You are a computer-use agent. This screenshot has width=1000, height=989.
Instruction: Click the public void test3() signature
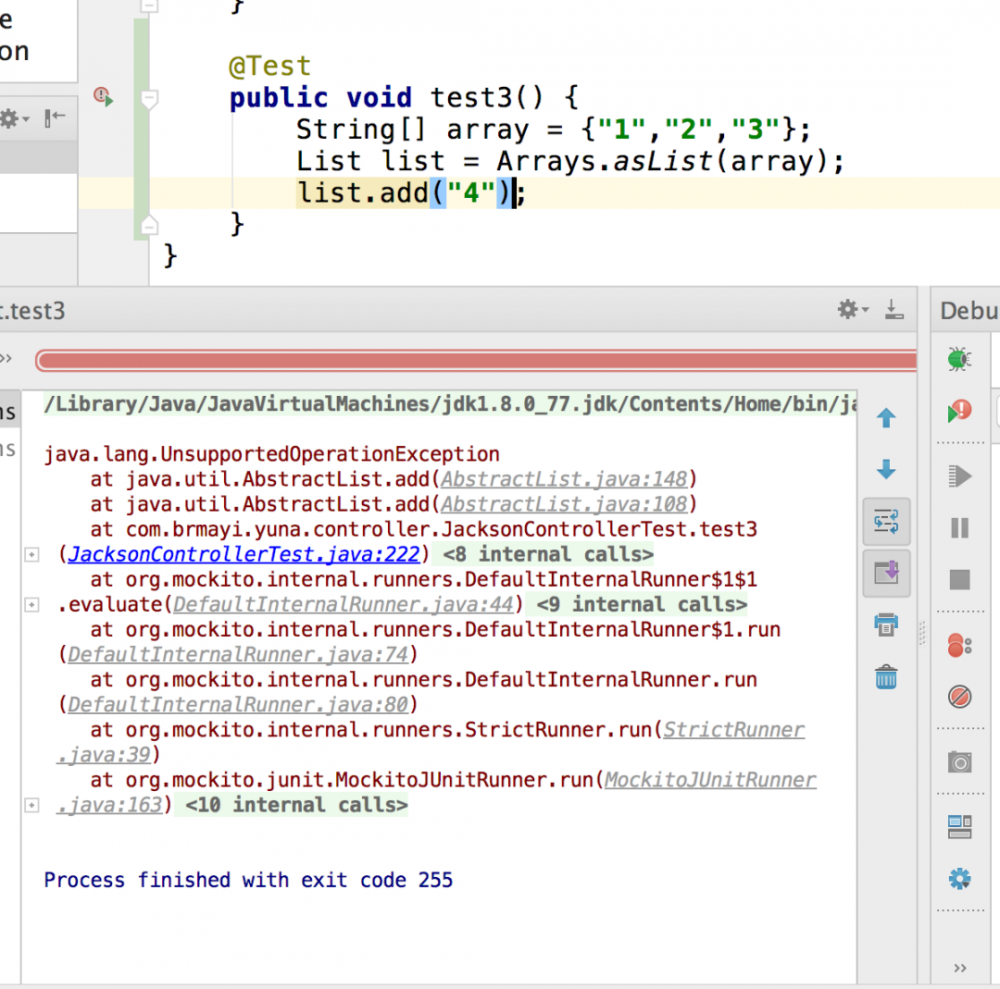tap(404, 98)
